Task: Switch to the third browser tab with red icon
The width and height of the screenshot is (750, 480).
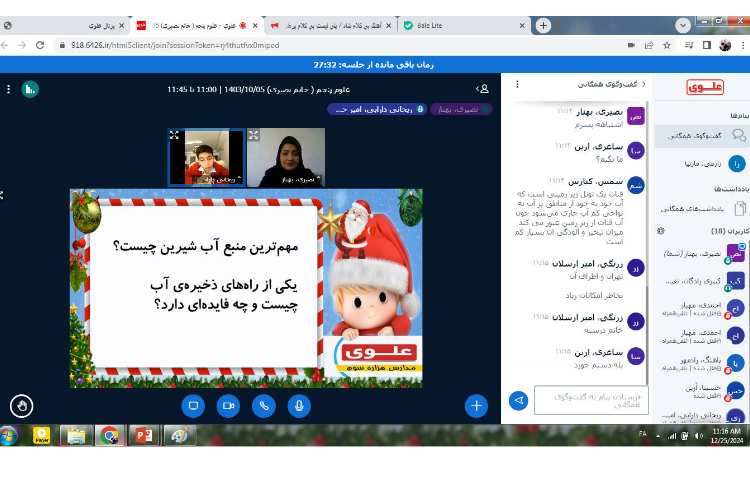Action: coord(331,26)
